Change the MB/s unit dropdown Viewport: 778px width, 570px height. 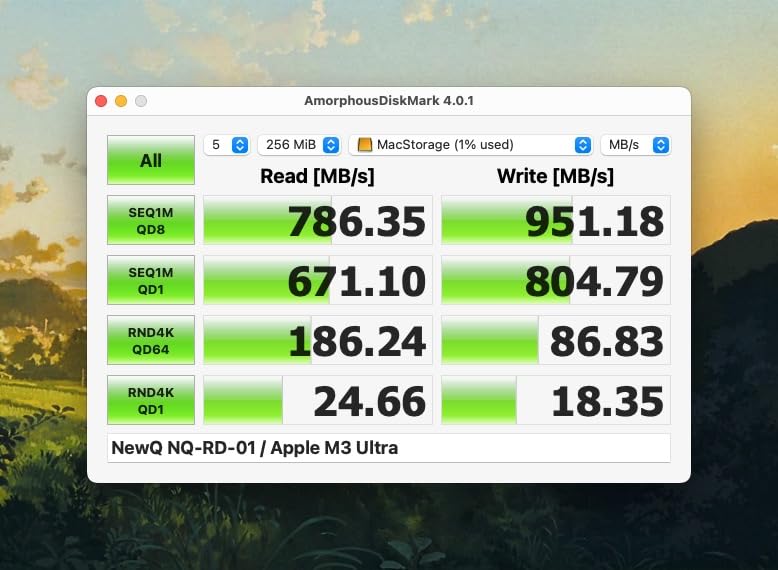tap(636, 145)
